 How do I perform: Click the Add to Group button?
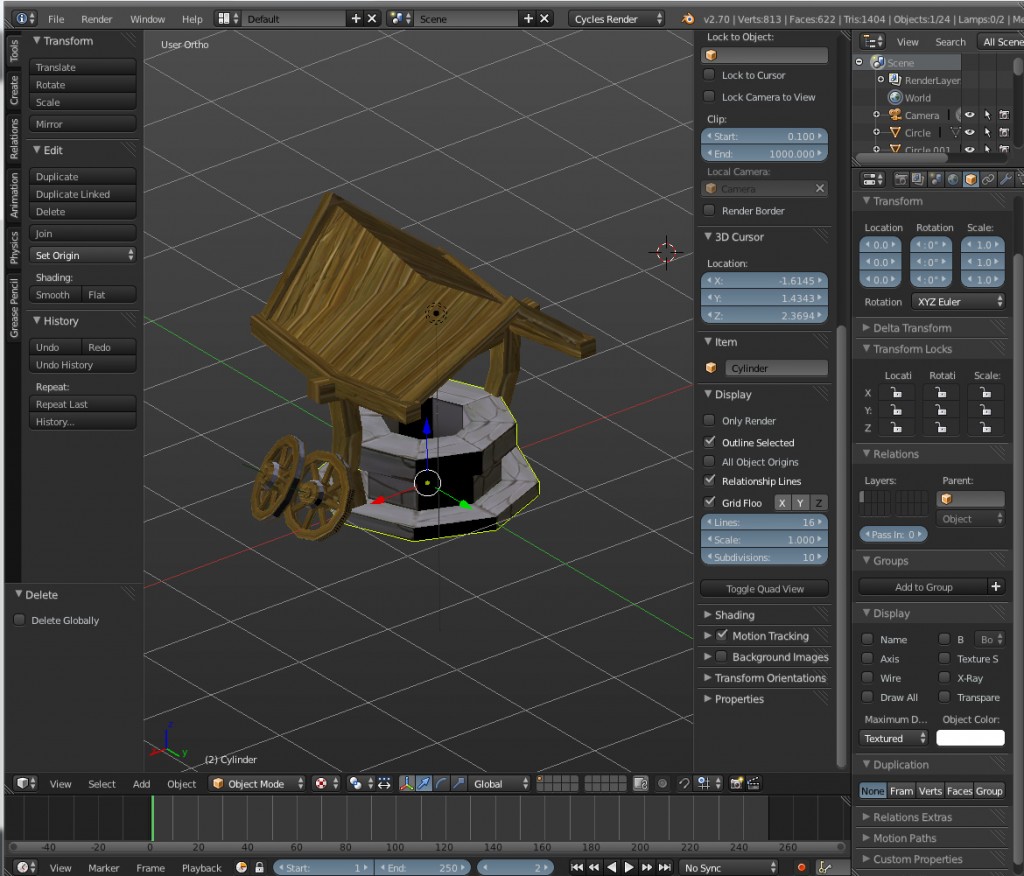coord(925,586)
